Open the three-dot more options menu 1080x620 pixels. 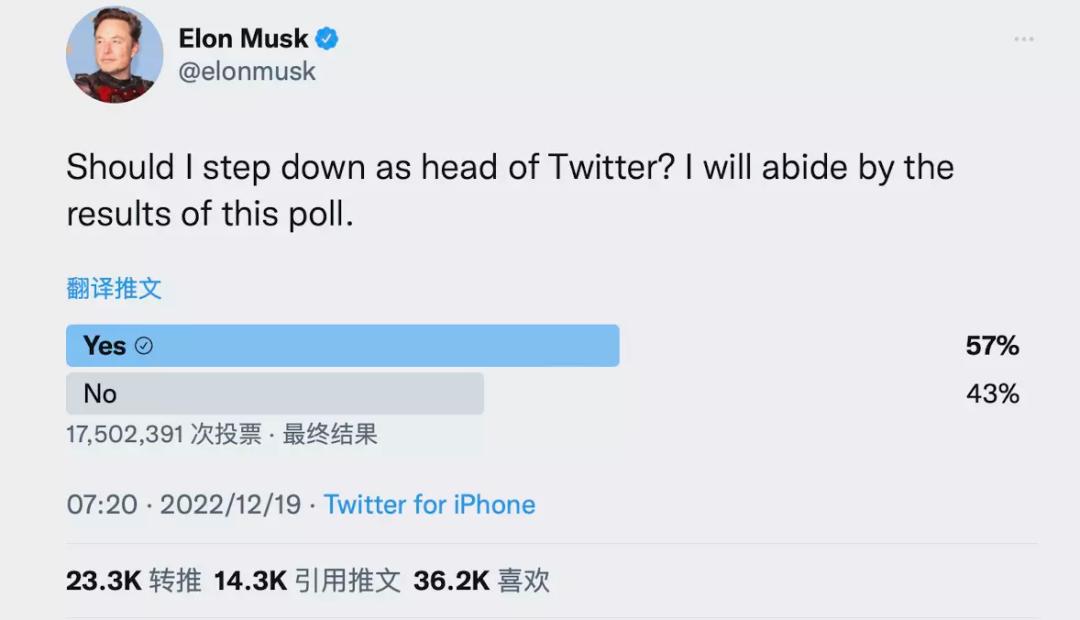tap(1024, 39)
